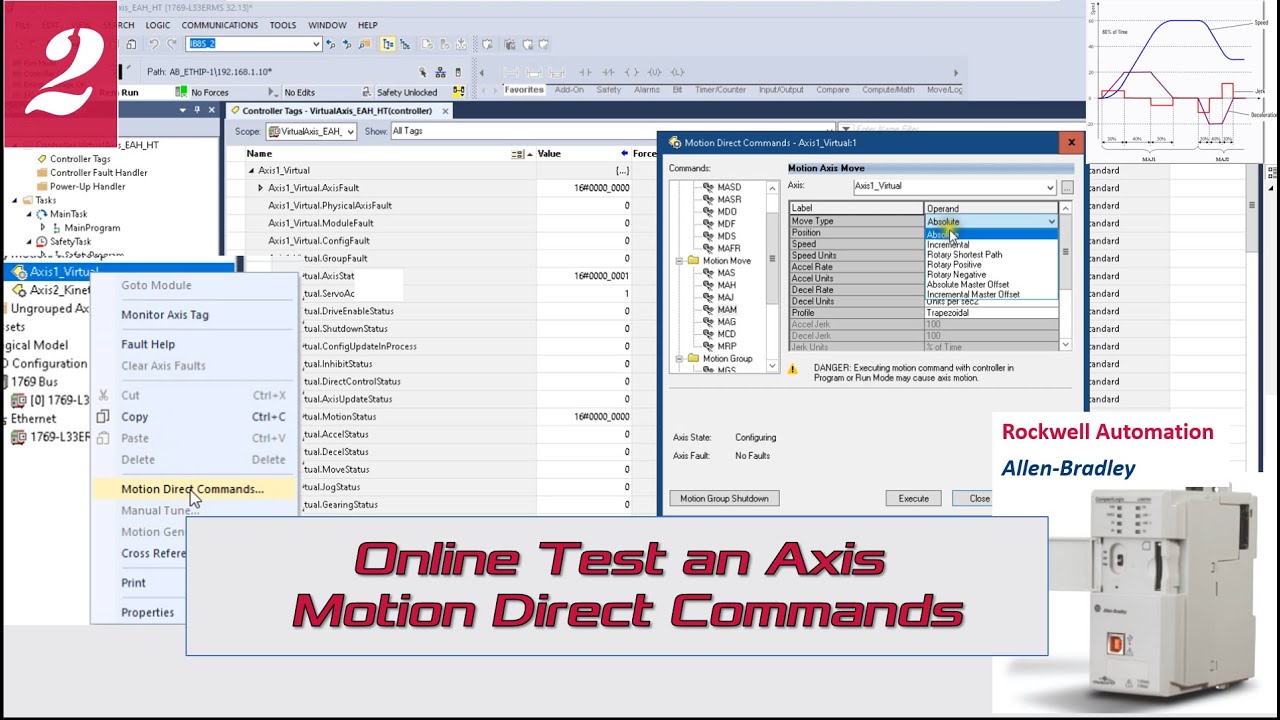Image resolution: width=1280 pixels, height=720 pixels.
Task: Collapse the Motion Move command folder
Action: tap(679, 261)
